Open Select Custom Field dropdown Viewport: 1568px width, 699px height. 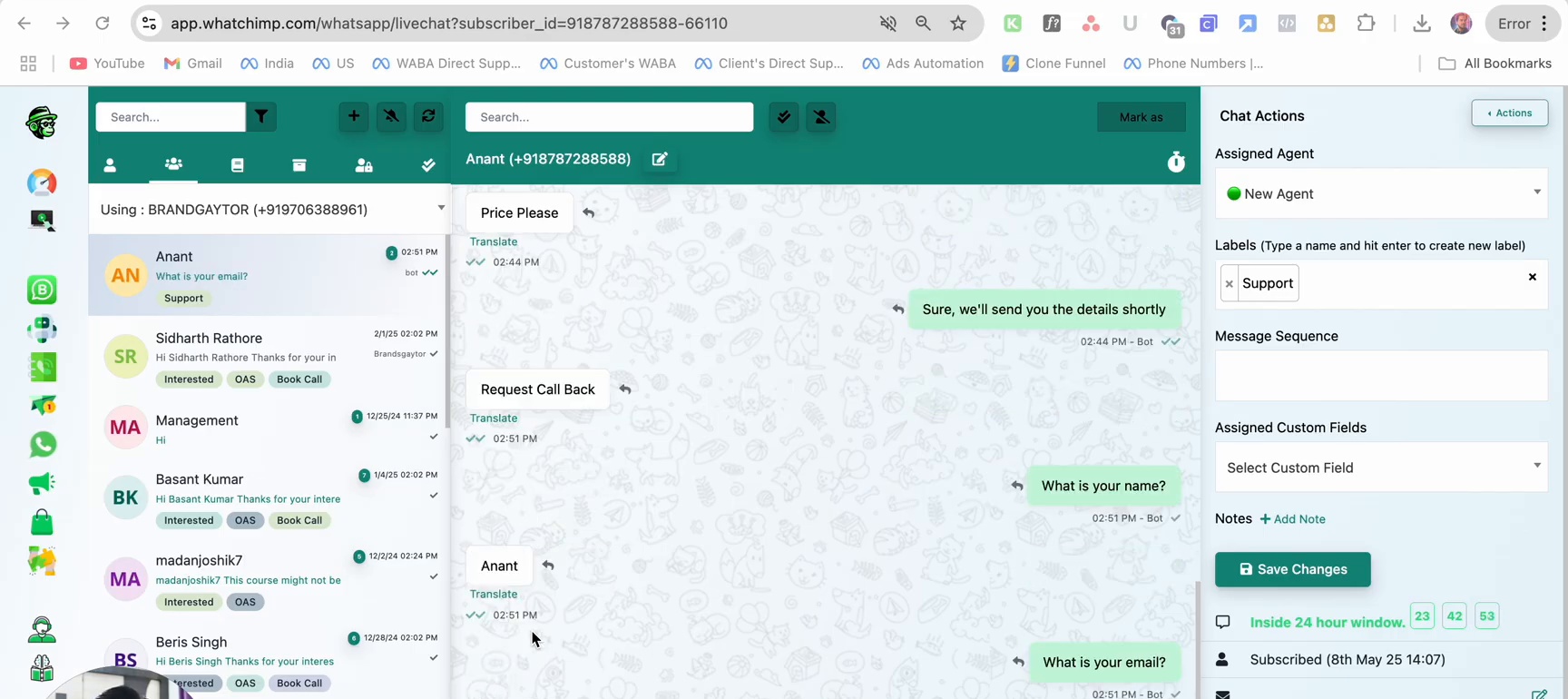pos(1381,468)
